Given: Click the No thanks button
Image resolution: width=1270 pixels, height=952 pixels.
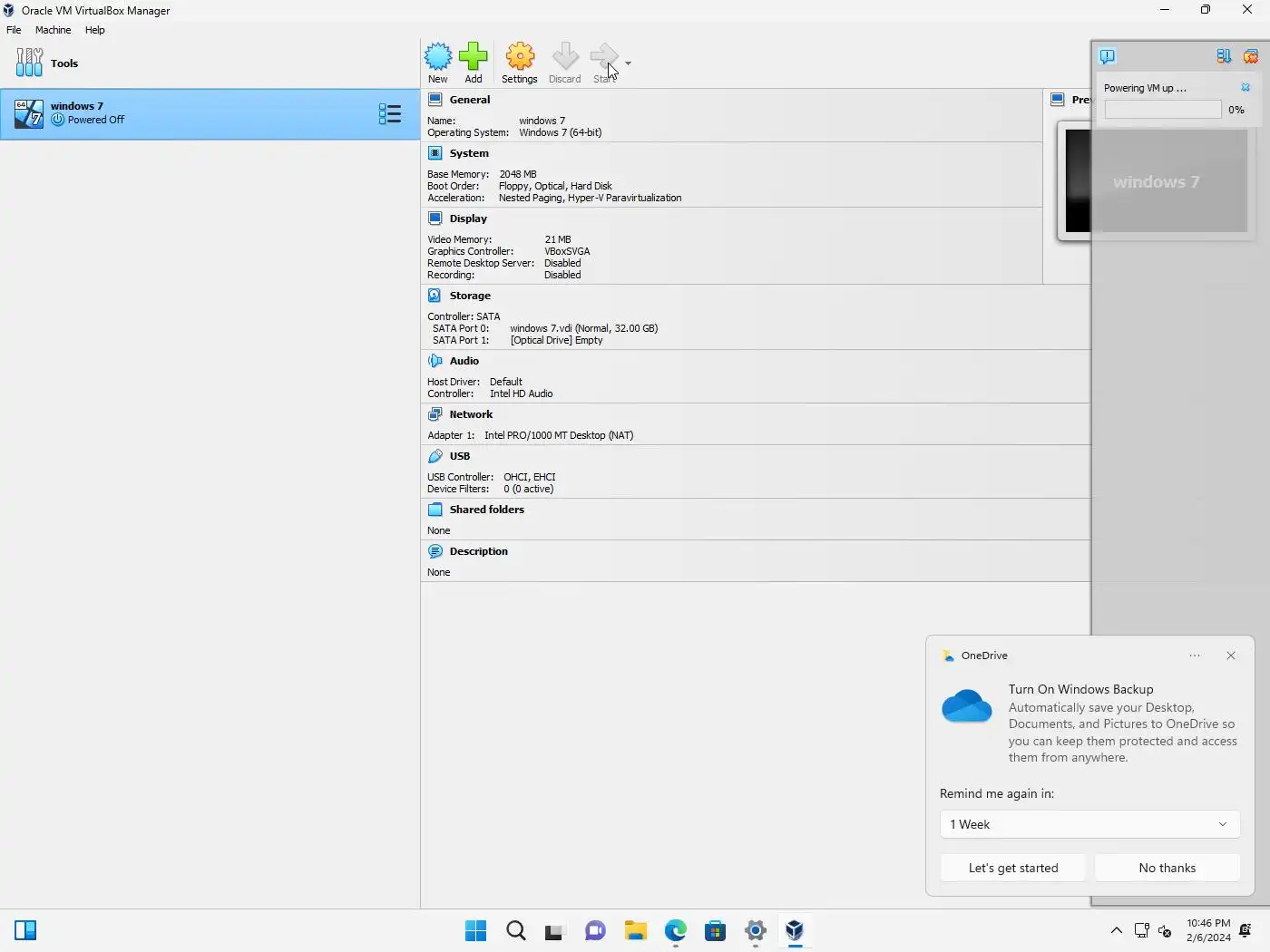Looking at the screenshot, I should coord(1167,868).
